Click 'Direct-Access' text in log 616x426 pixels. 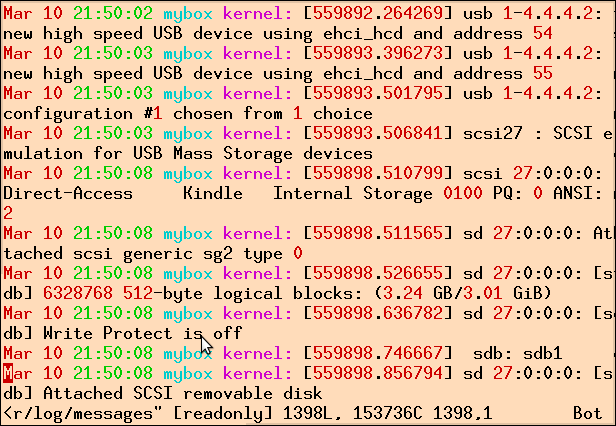(x=68, y=193)
